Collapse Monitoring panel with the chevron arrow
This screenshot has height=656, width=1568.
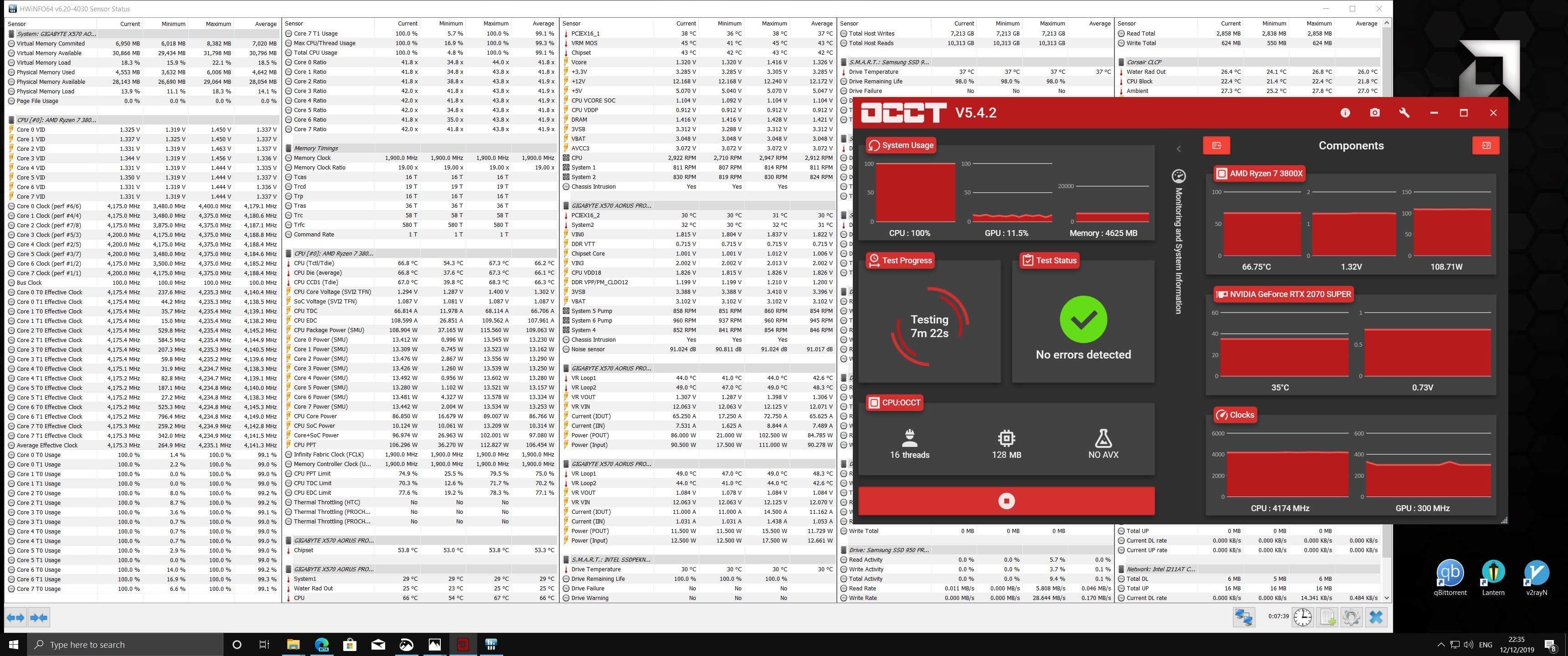(1178, 149)
